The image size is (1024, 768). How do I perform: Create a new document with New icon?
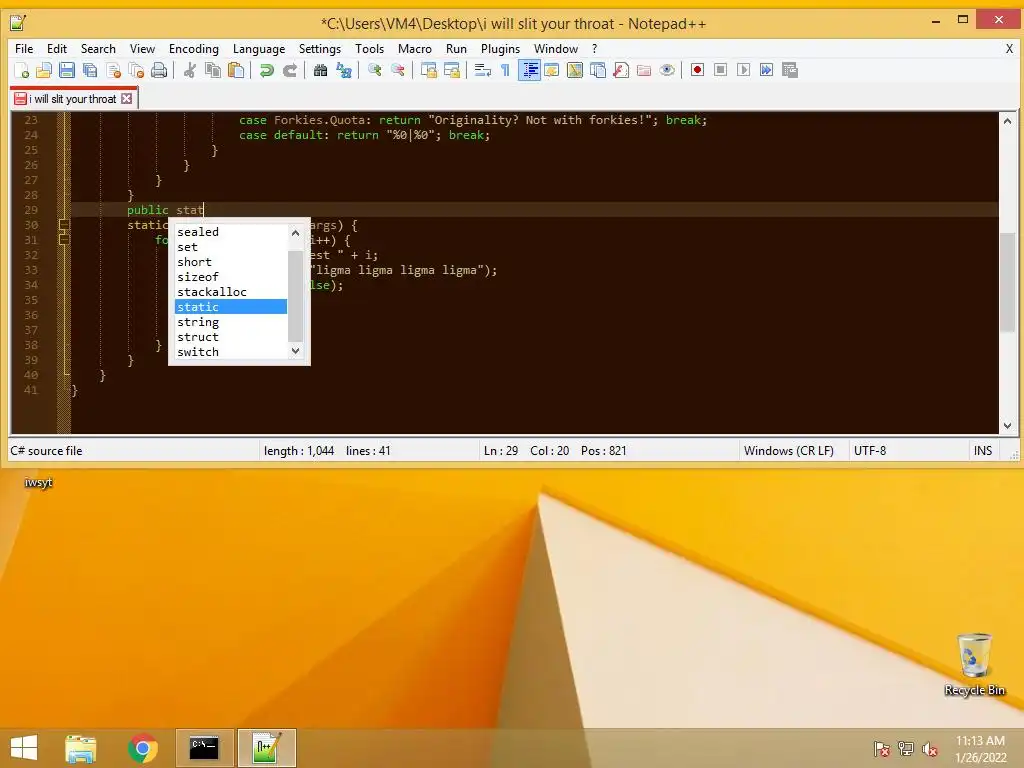21,70
